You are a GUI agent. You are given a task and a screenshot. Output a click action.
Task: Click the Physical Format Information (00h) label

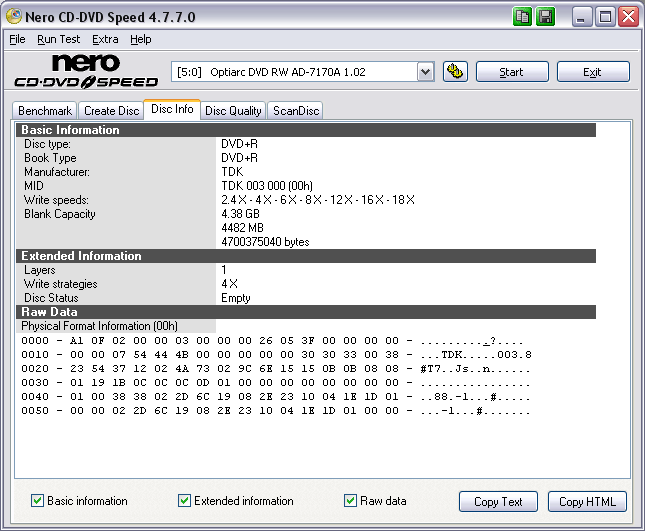coord(100,326)
